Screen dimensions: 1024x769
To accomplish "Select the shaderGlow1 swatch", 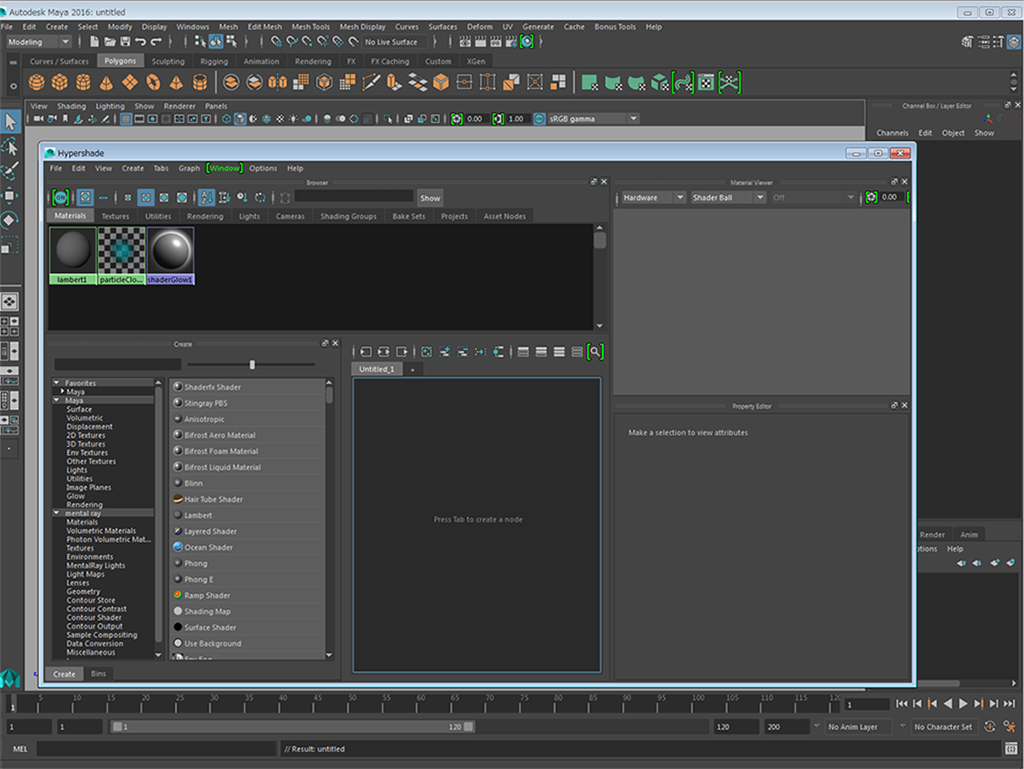I will click(x=170, y=255).
